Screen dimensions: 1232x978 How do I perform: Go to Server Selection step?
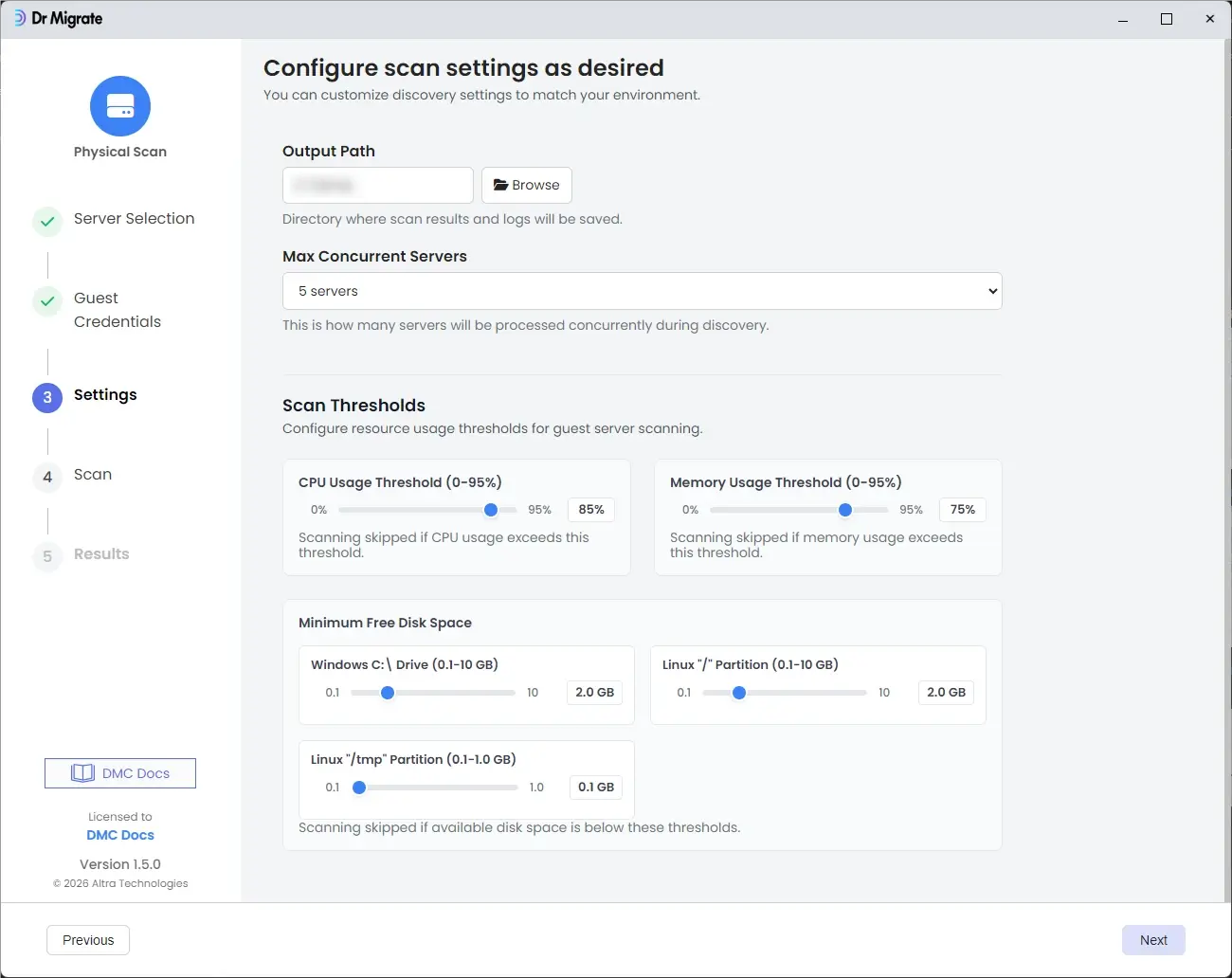[x=134, y=218]
